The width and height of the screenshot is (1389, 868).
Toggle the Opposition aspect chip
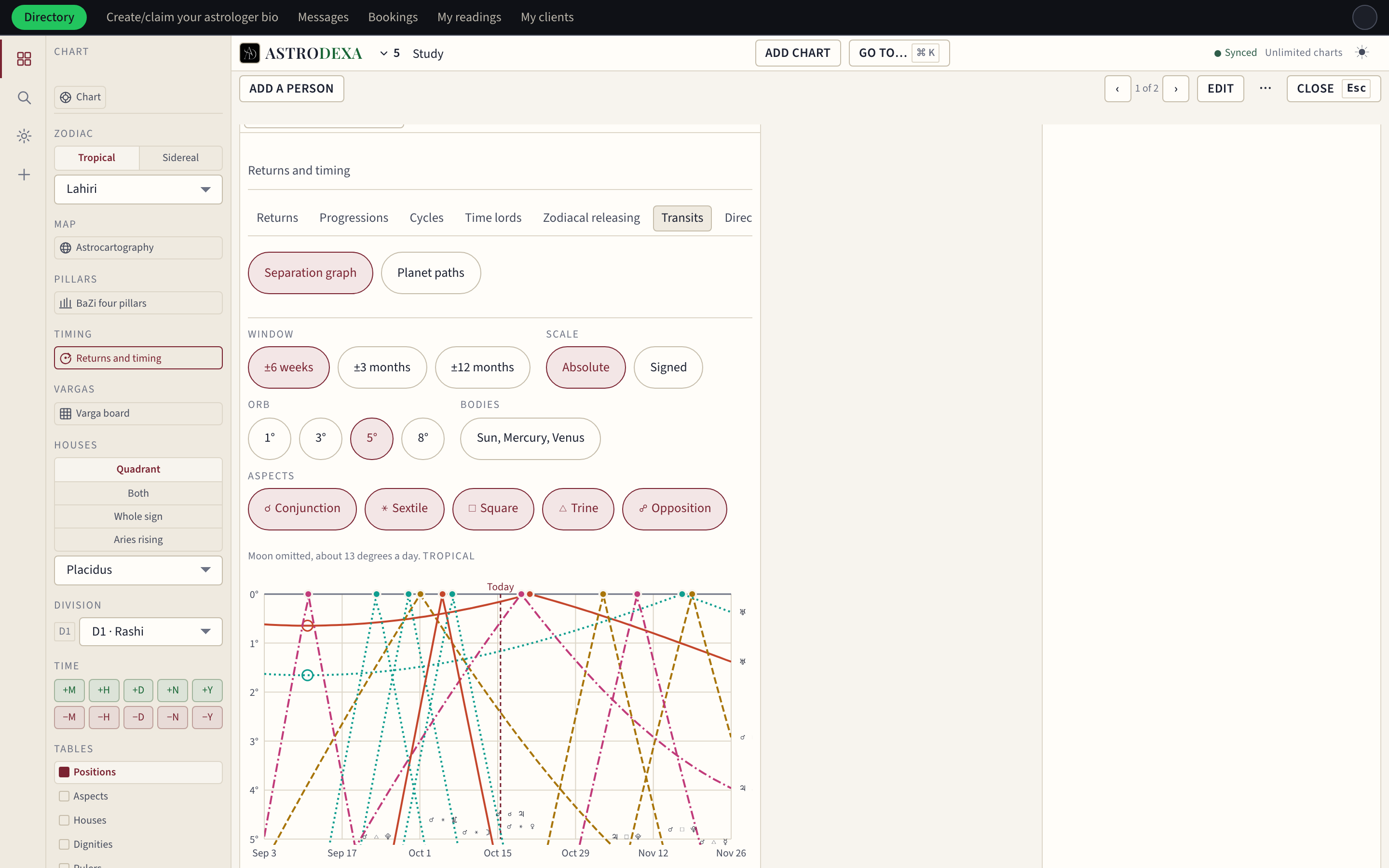tap(674, 509)
